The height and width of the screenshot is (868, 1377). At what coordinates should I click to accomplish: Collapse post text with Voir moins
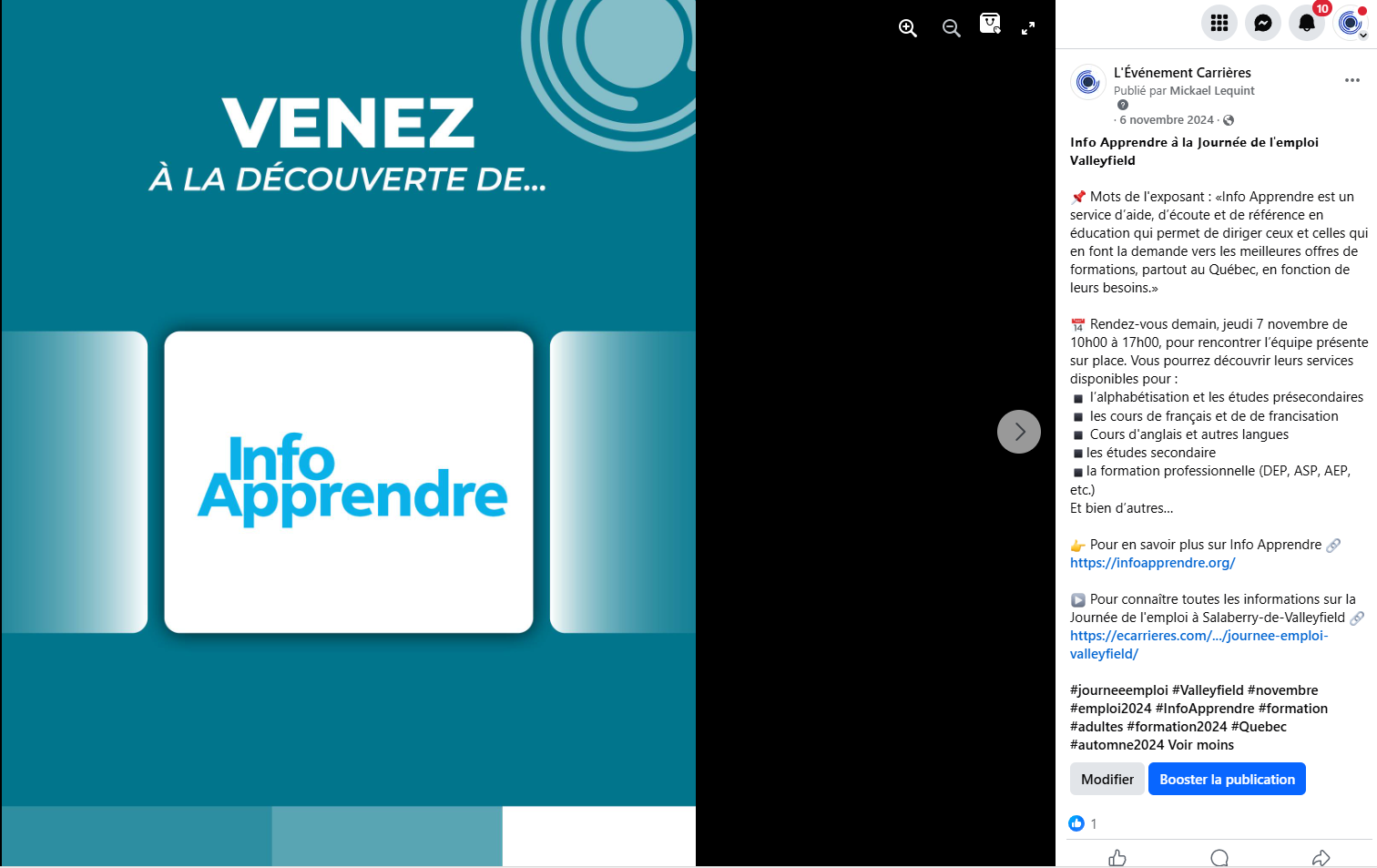coord(1201,745)
